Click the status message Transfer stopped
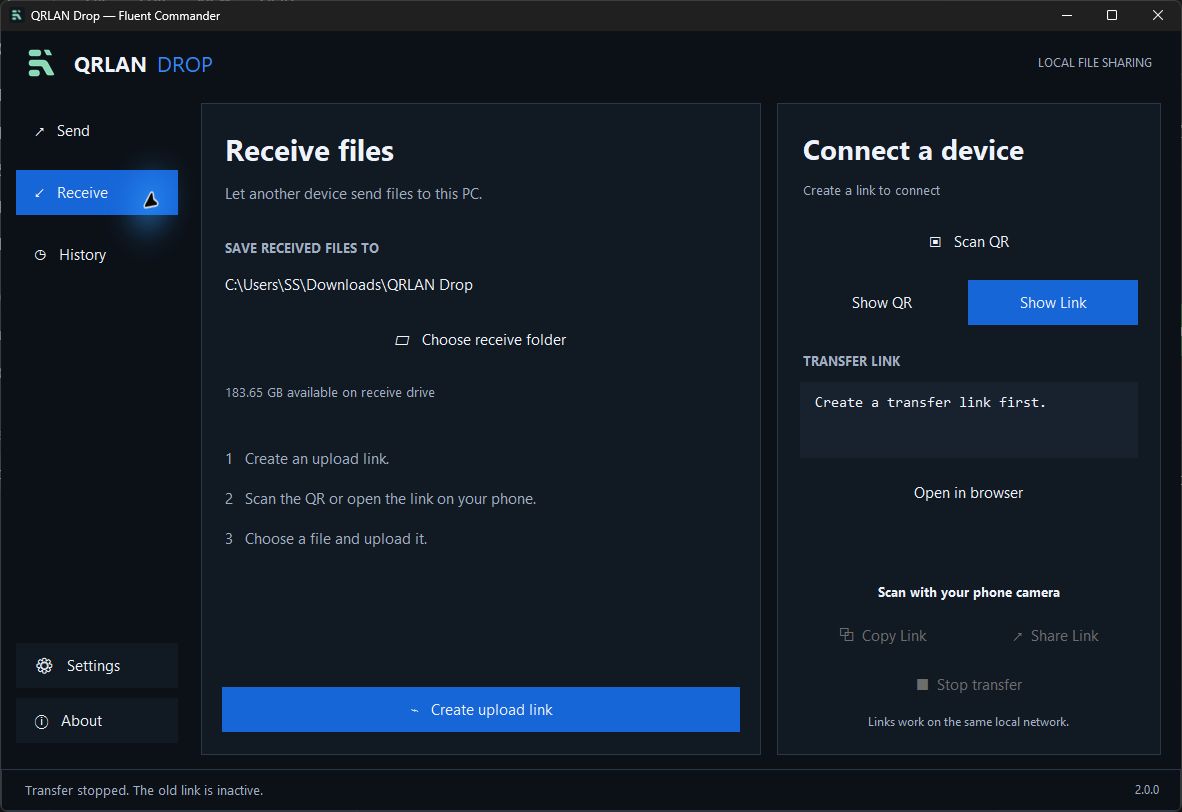The image size is (1182, 812). (x=144, y=790)
